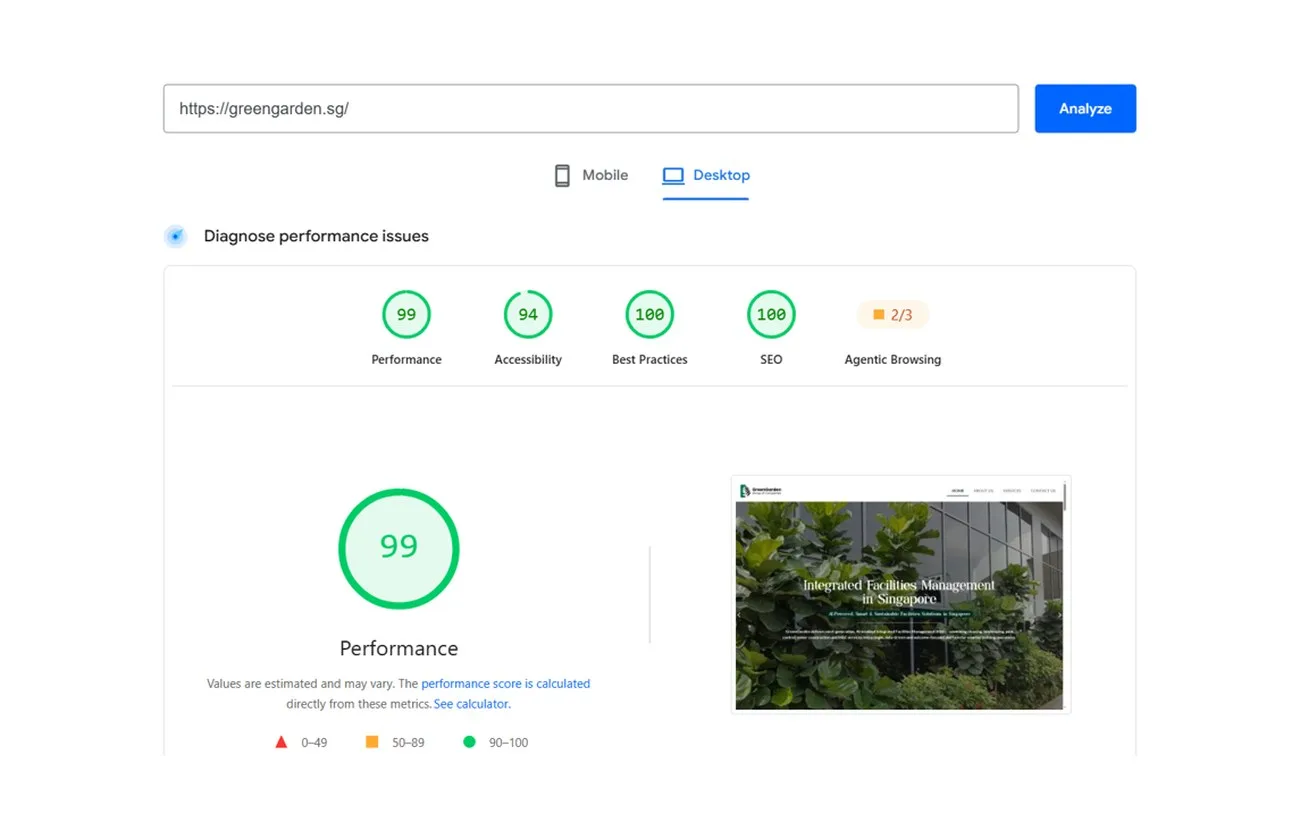Click the 90–100 legend text
Image resolution: width=1300 pixels, height=826 pixels.
(508, 743)
